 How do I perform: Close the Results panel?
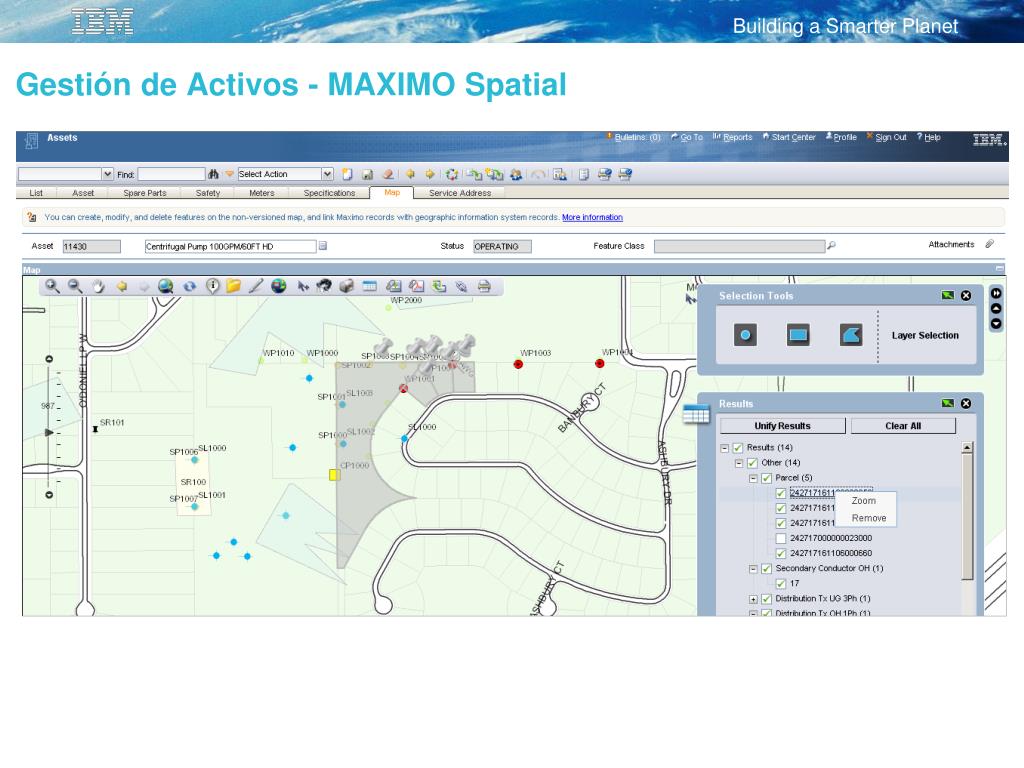coord(966,404)
